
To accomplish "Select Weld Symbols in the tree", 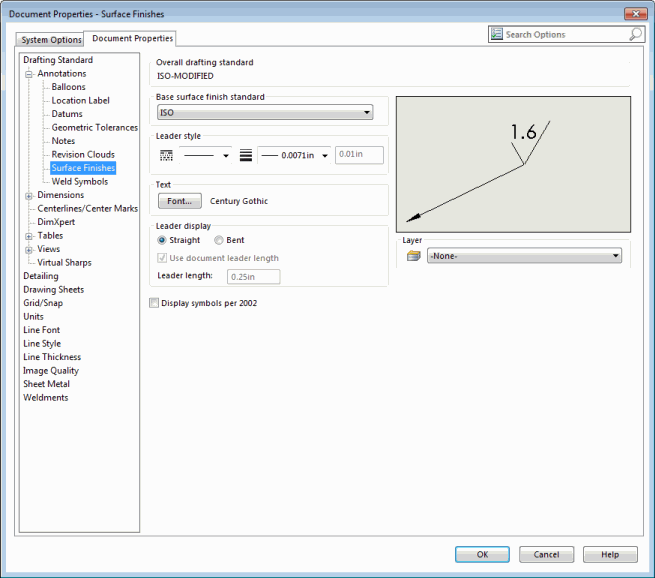I will click(80, 181).
